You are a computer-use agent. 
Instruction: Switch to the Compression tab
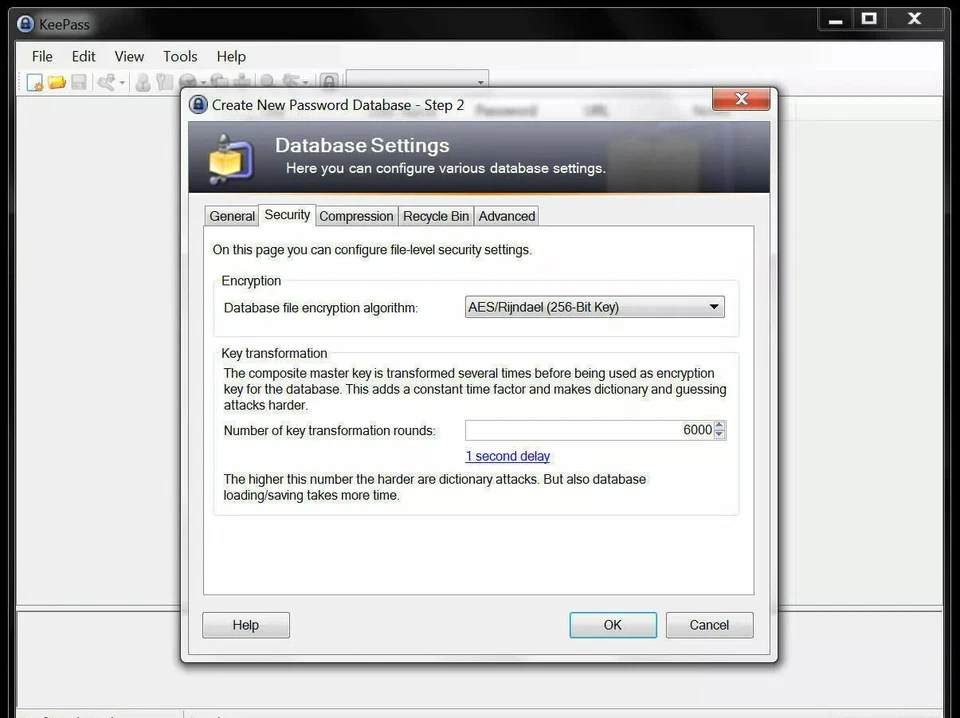(356, 216)
